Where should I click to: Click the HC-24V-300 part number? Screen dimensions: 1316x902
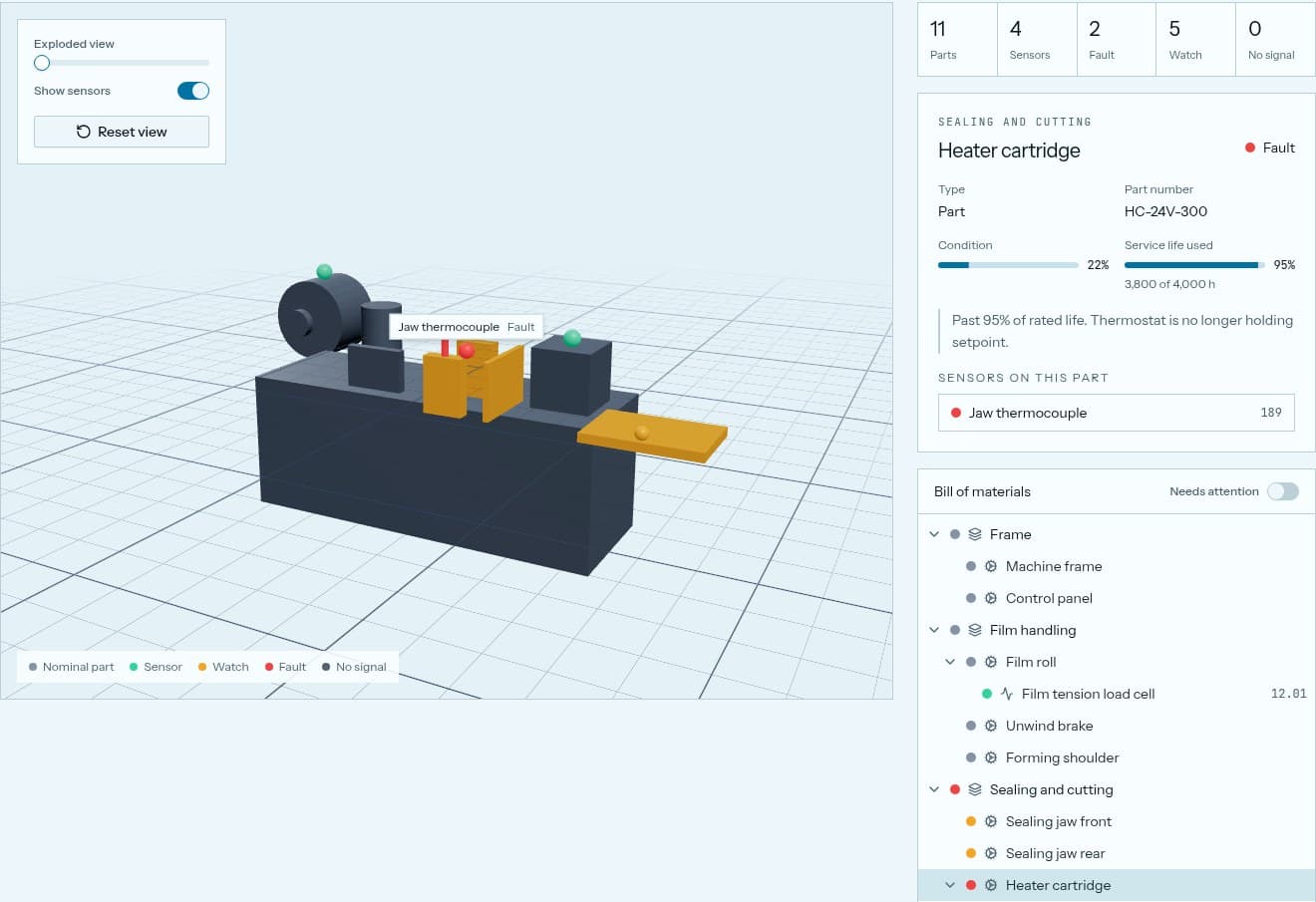(x=1165, y=211)
